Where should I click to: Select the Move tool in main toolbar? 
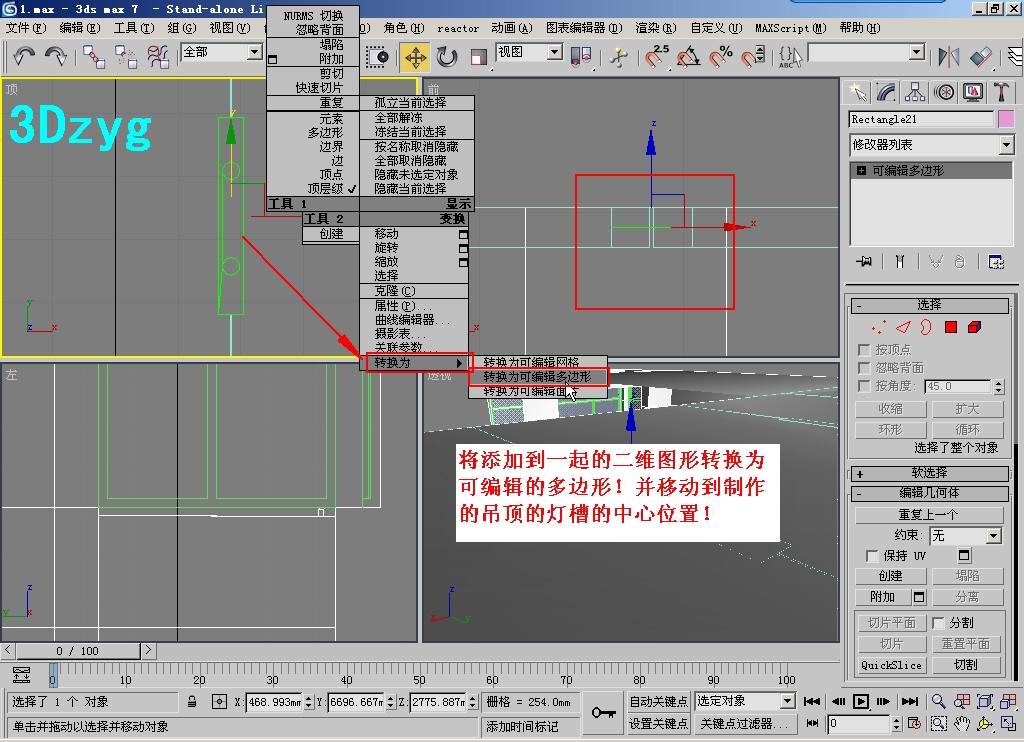point(415,57)
